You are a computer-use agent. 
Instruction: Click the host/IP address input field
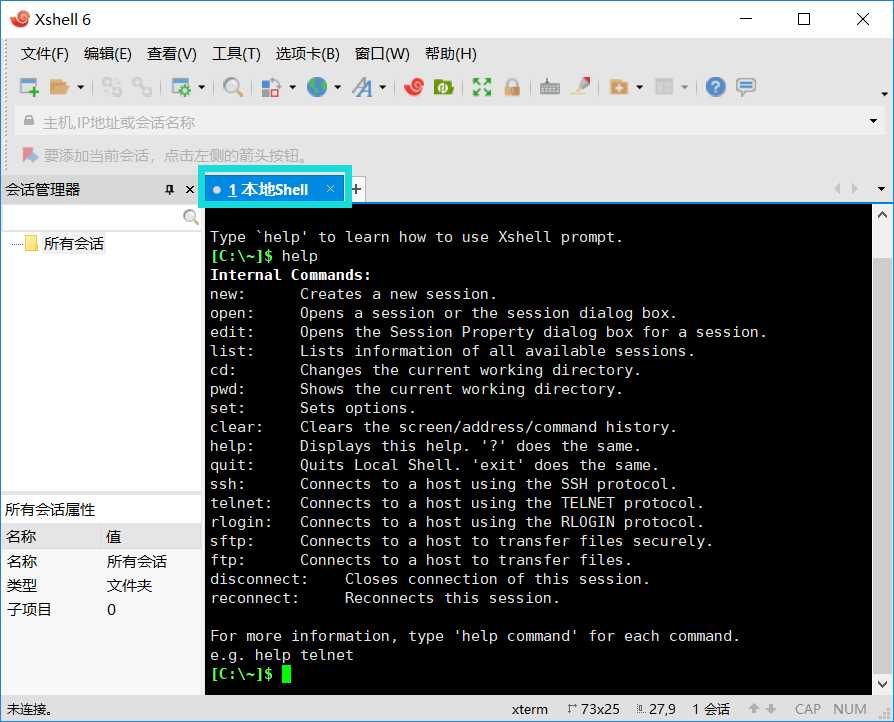point(450,121)
